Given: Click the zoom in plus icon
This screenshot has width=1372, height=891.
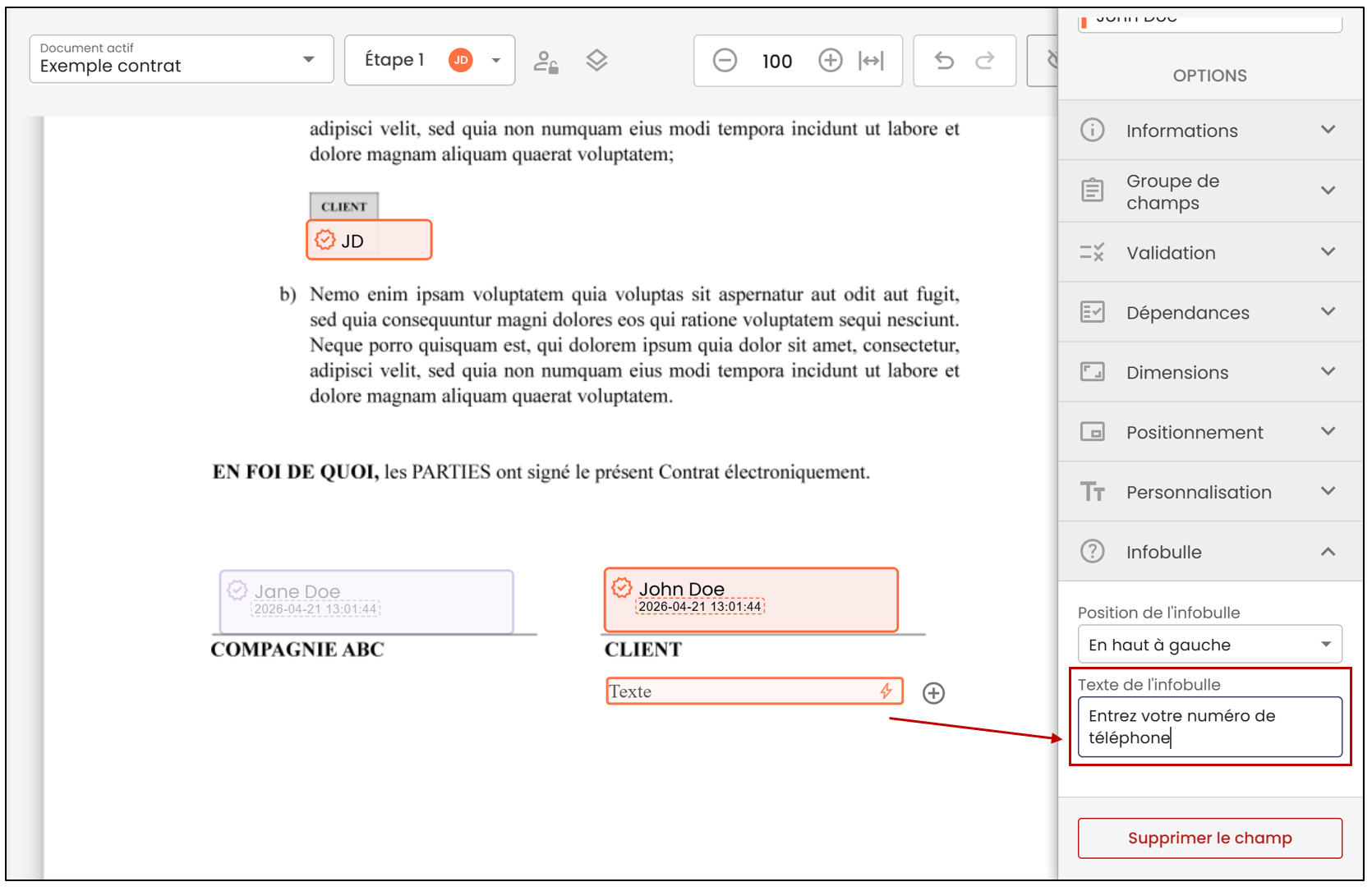Looking at the screenshot, I should pyautogui.click(x=831, y=61).
